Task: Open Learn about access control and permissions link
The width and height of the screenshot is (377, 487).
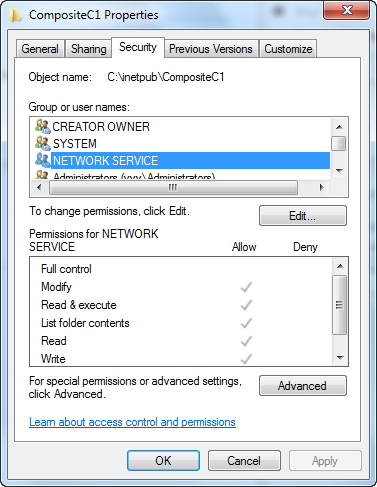Action: pos(132,422)
